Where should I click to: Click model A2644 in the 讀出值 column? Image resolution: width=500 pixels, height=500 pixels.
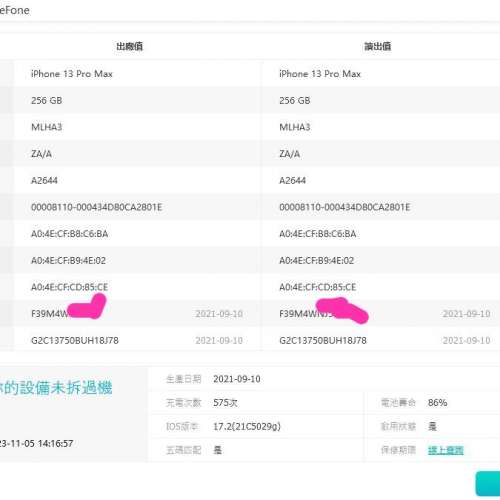(x=293, y=180)
